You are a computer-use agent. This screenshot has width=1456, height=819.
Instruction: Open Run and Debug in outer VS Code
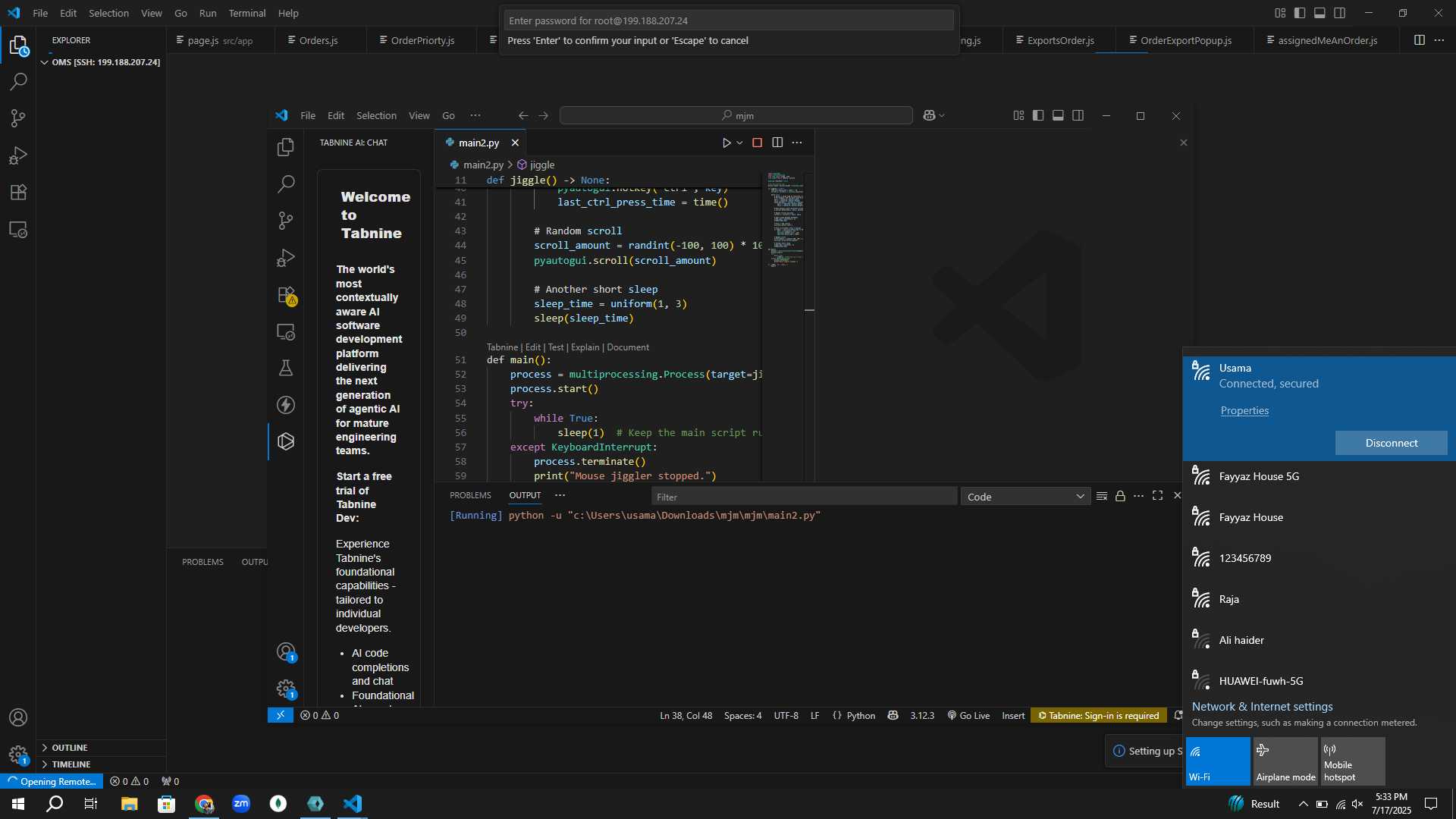coord(18,155)
